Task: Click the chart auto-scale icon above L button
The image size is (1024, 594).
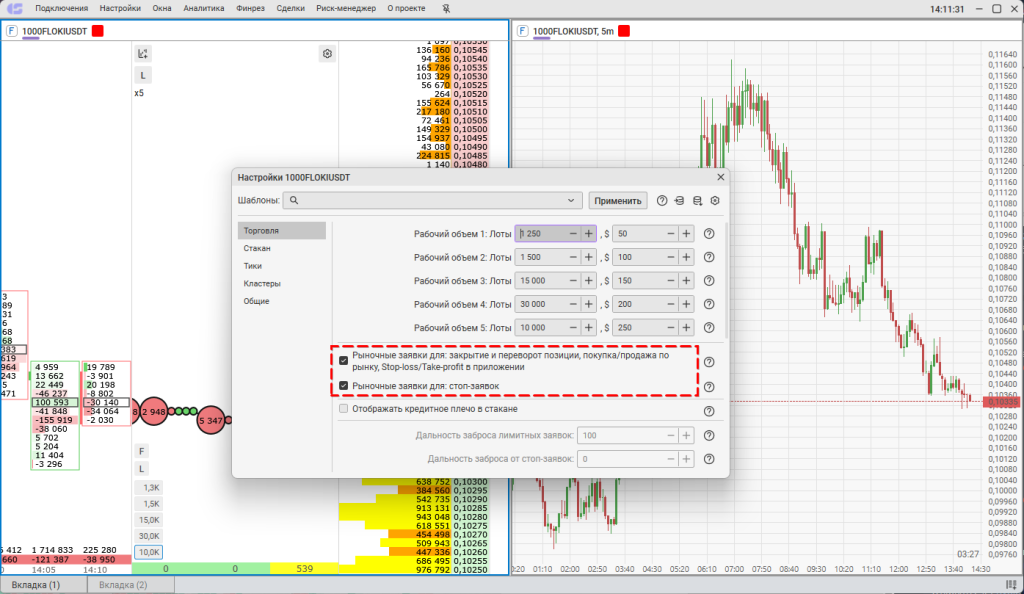Action: [143, 54]
